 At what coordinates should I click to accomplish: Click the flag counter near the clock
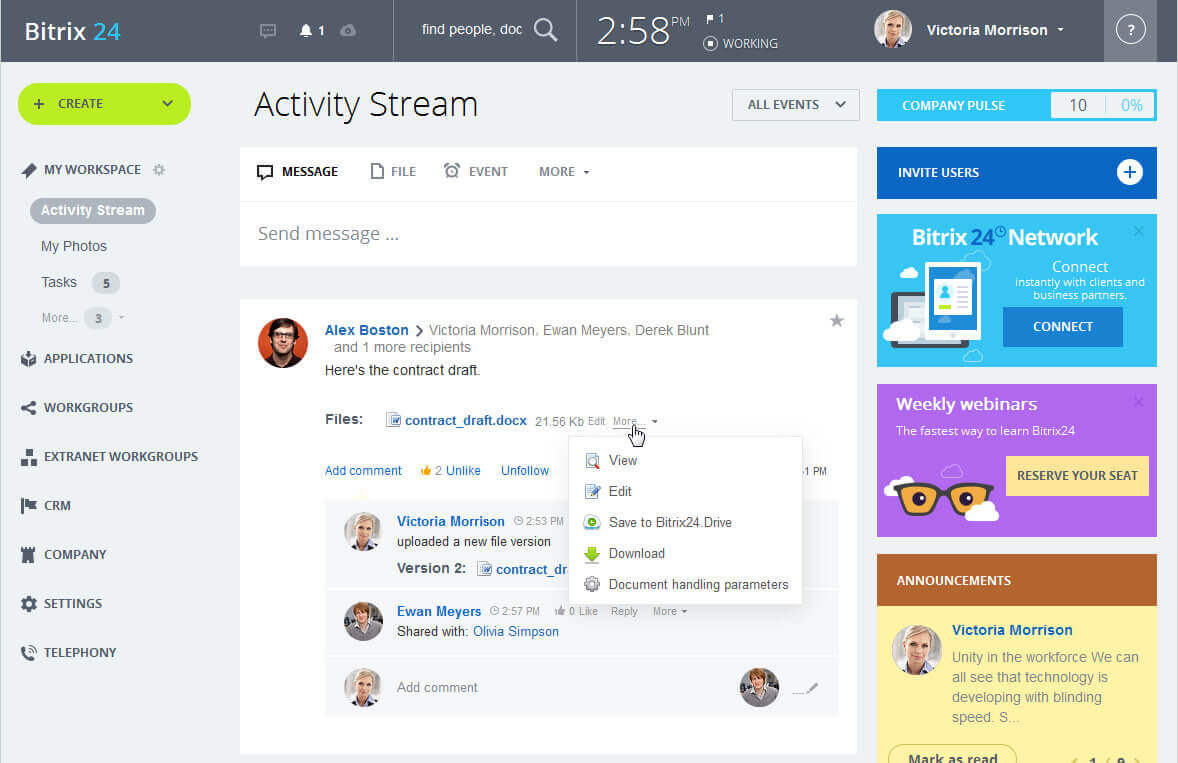coord(714,19)
